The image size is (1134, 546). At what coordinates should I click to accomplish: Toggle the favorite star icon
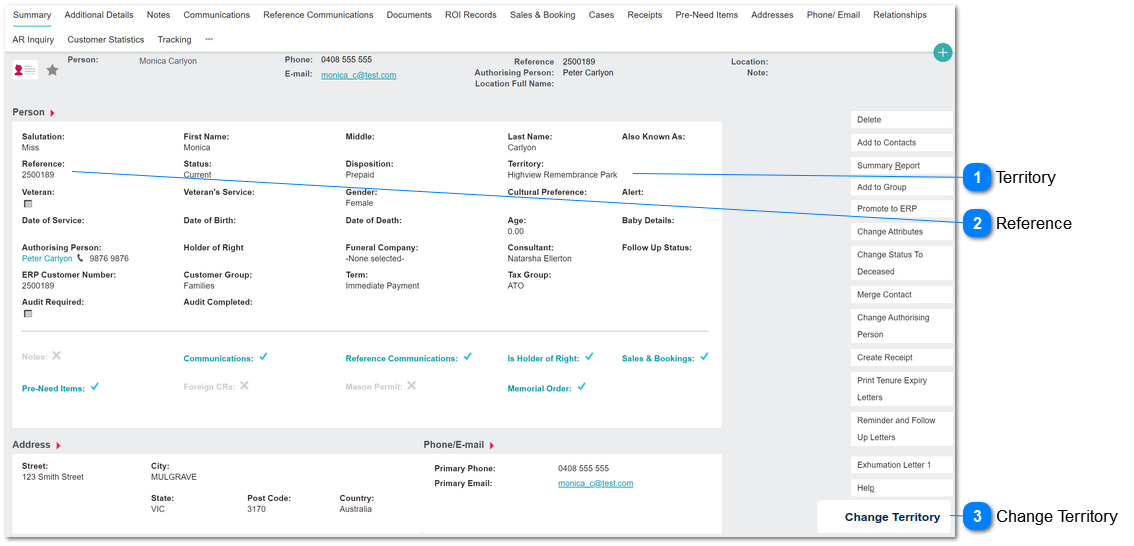pos(52,70)
